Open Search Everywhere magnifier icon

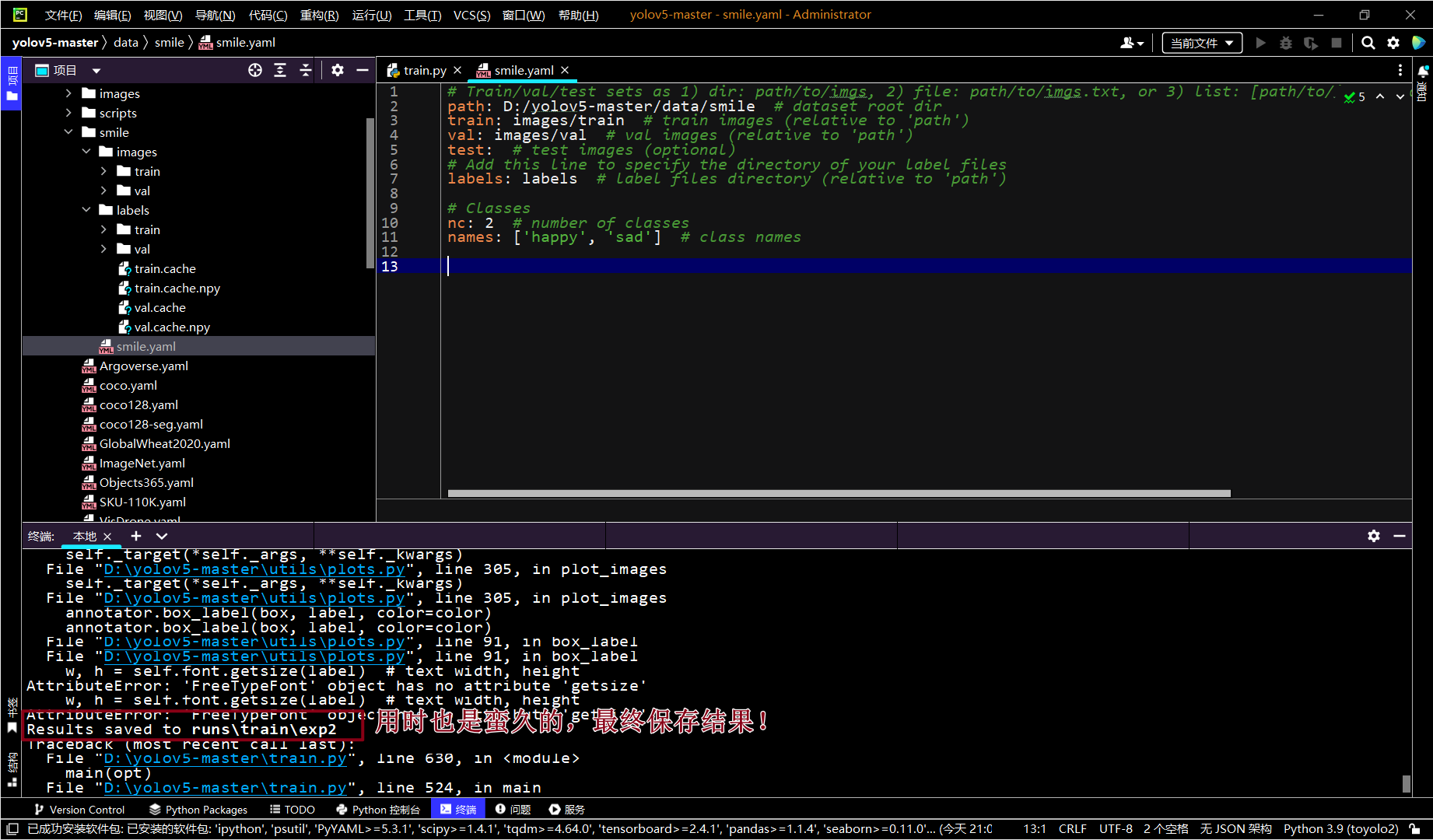1368,43
